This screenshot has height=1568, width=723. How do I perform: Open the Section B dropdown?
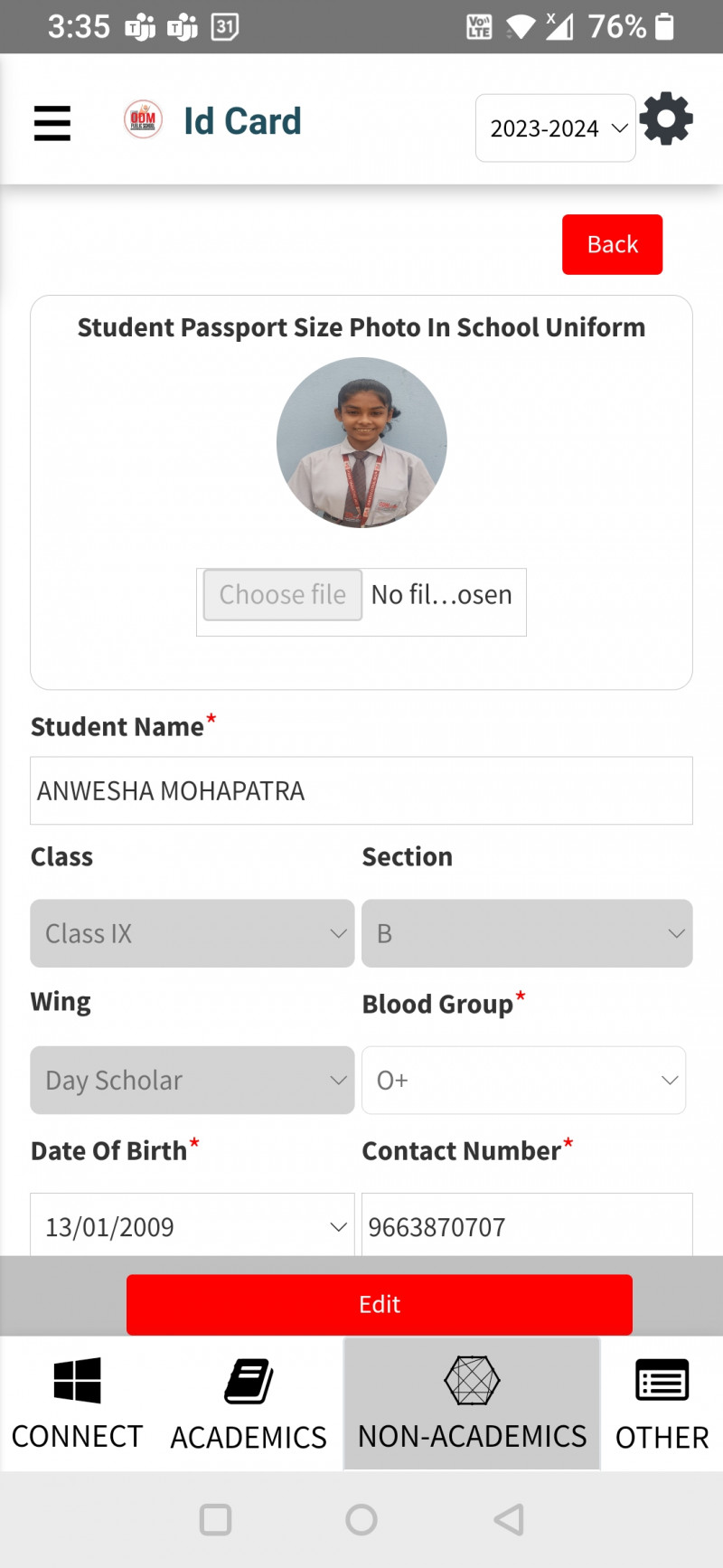[x=527, y=933]
